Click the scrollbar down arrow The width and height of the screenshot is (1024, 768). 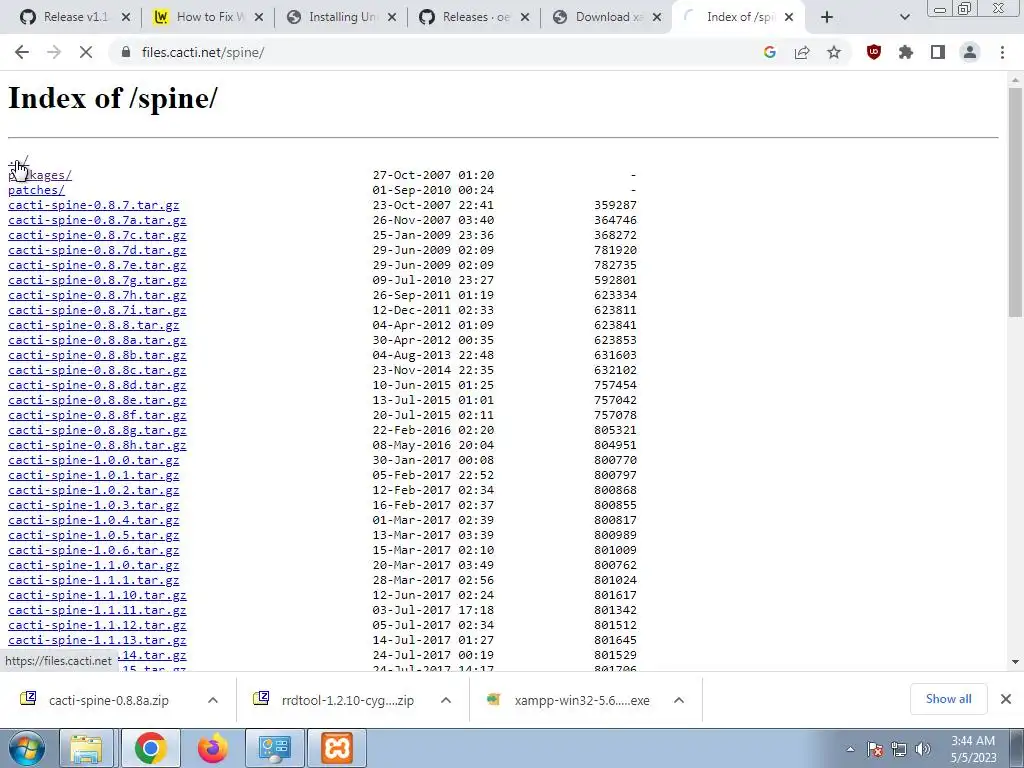[1015, 662]
